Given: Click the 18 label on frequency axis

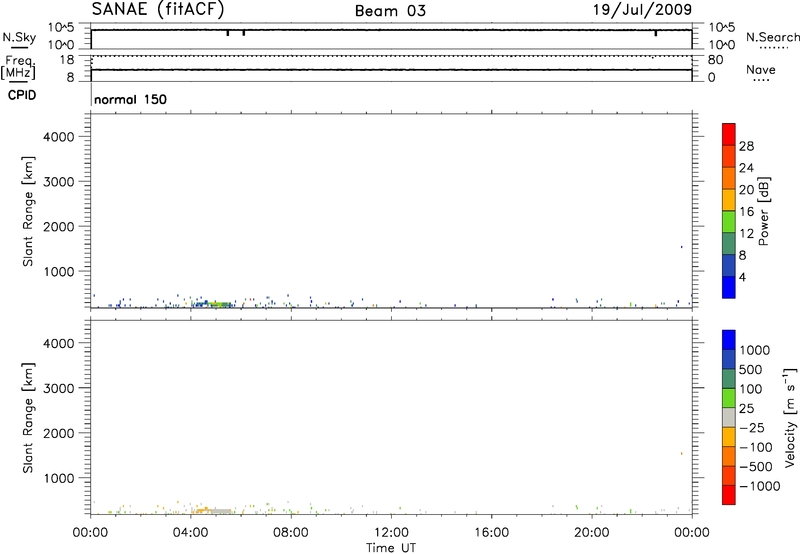Looking at the screenshot, I should pyautogui.click(x=67, y=60).
